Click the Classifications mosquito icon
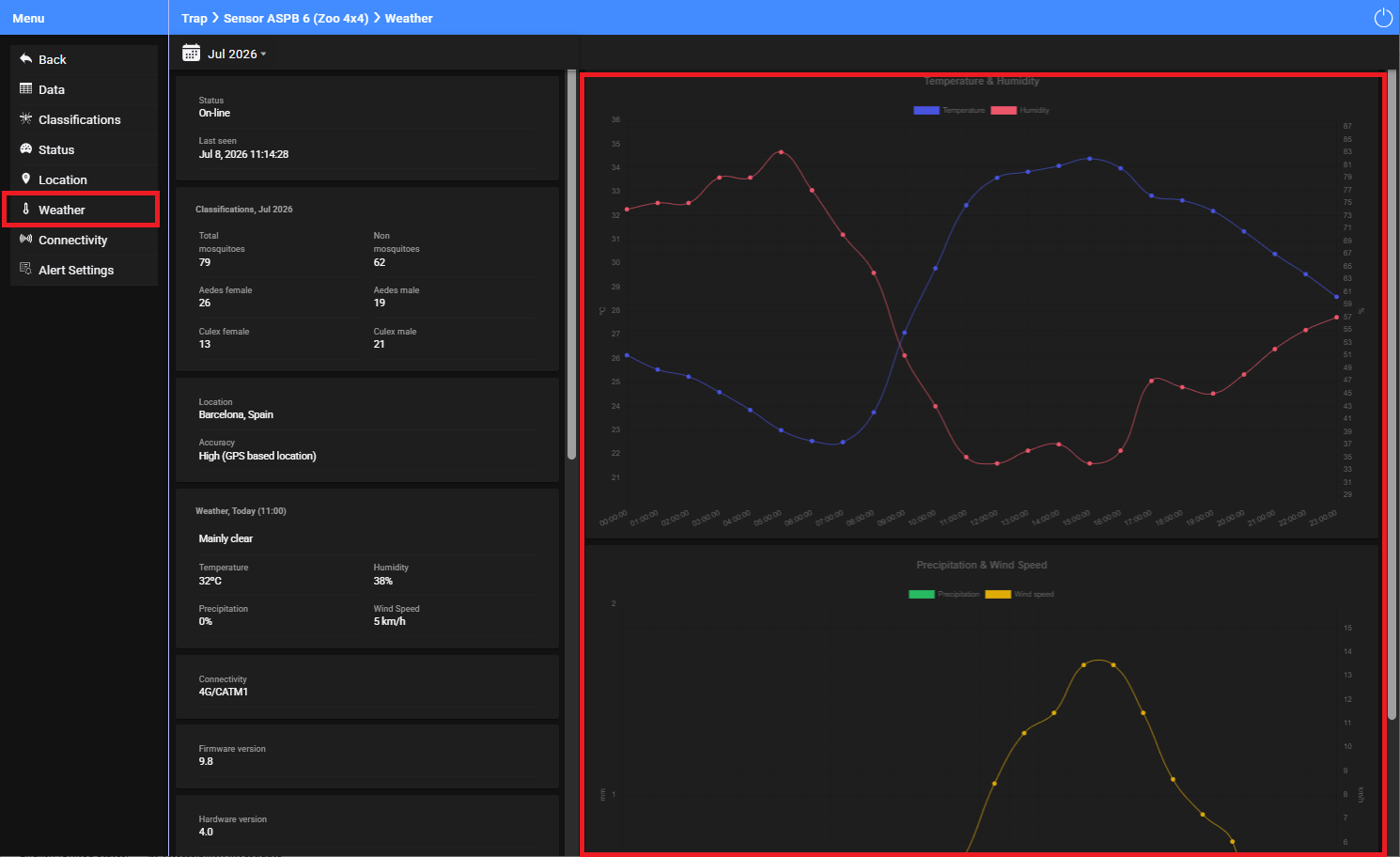 point(26,119)
